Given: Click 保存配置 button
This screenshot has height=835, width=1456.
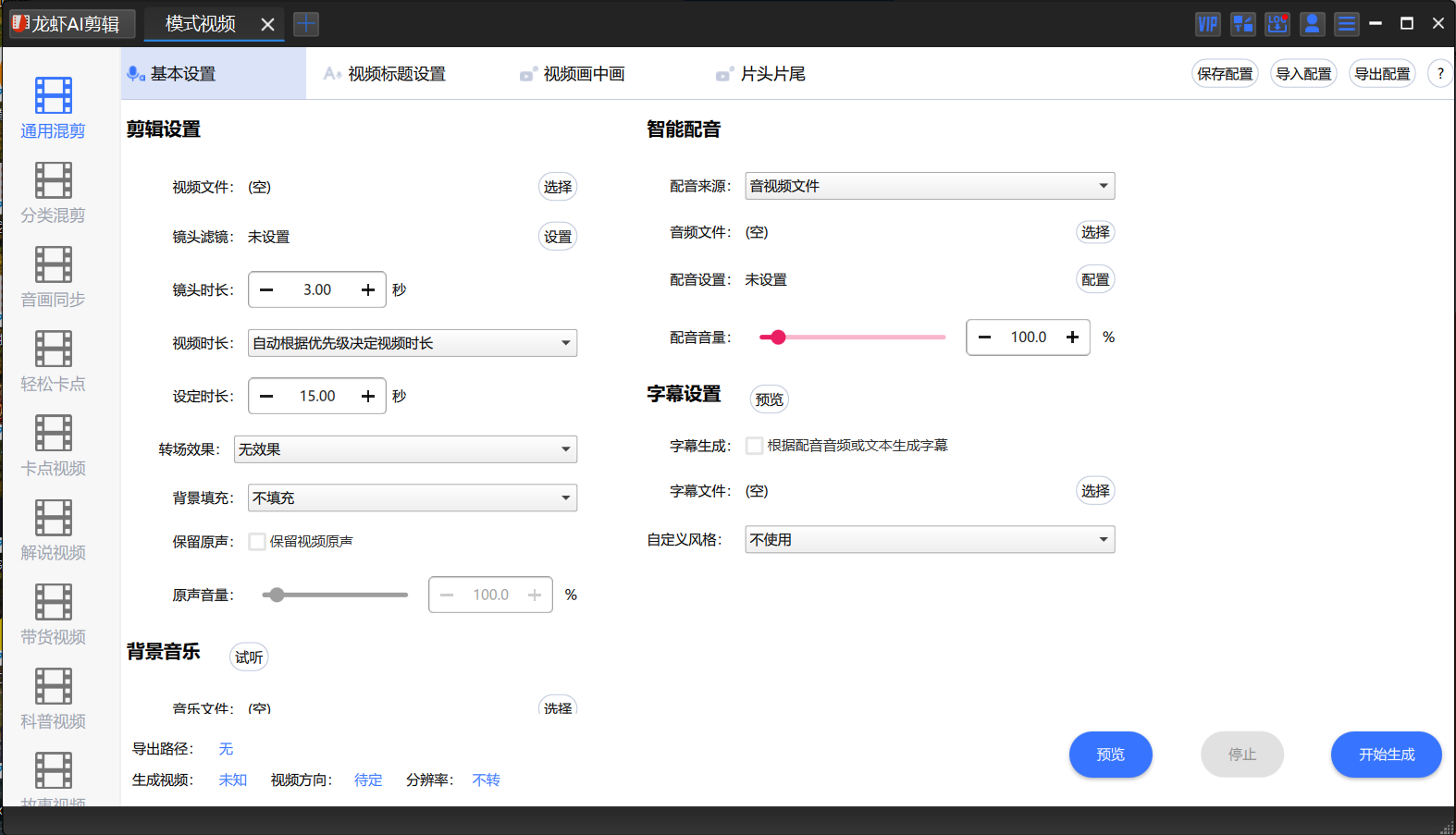Looking at the screenshot, I should [x=1225, y=73].
